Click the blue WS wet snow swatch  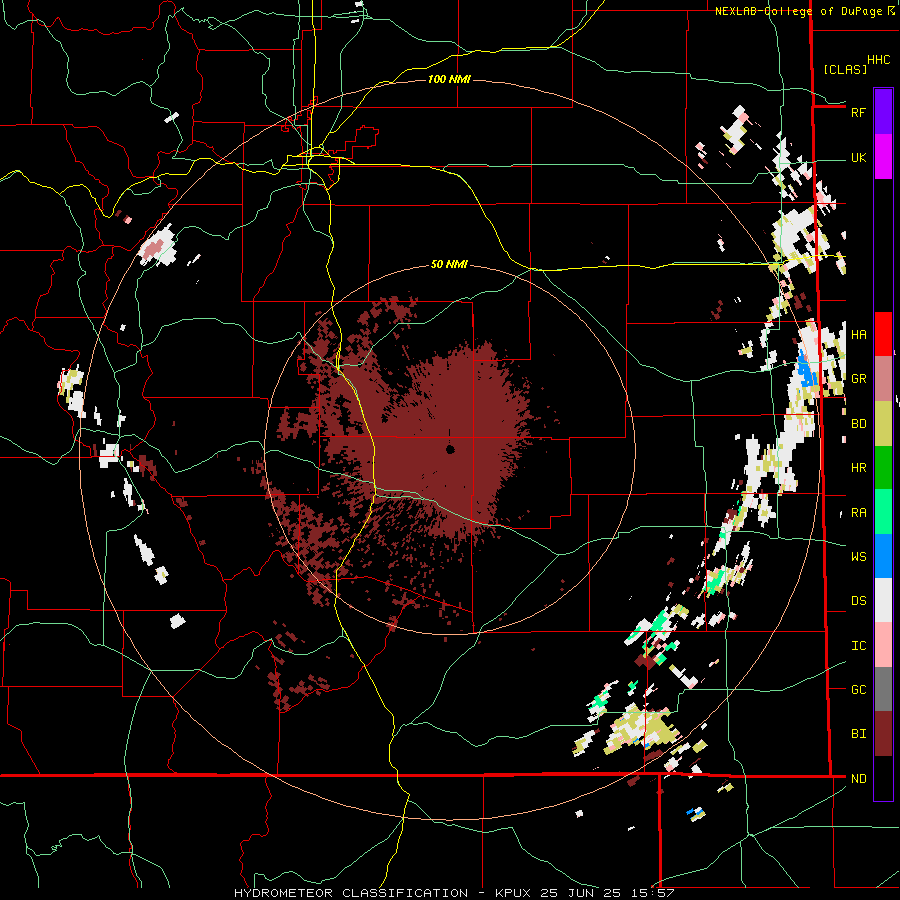pyautogui.click(x=883, y=556)
